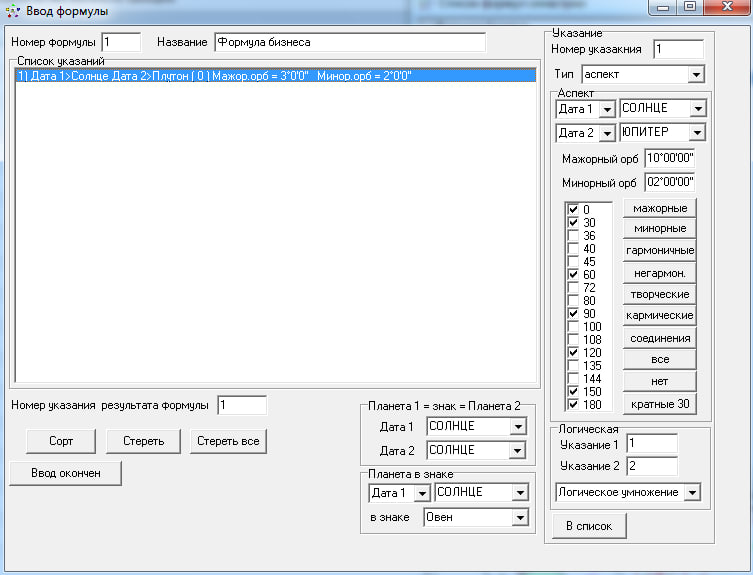Screen dimensions: 753x575
Task: Uncheck the 180 degree aspect checkbox
Action: [573, 404]
